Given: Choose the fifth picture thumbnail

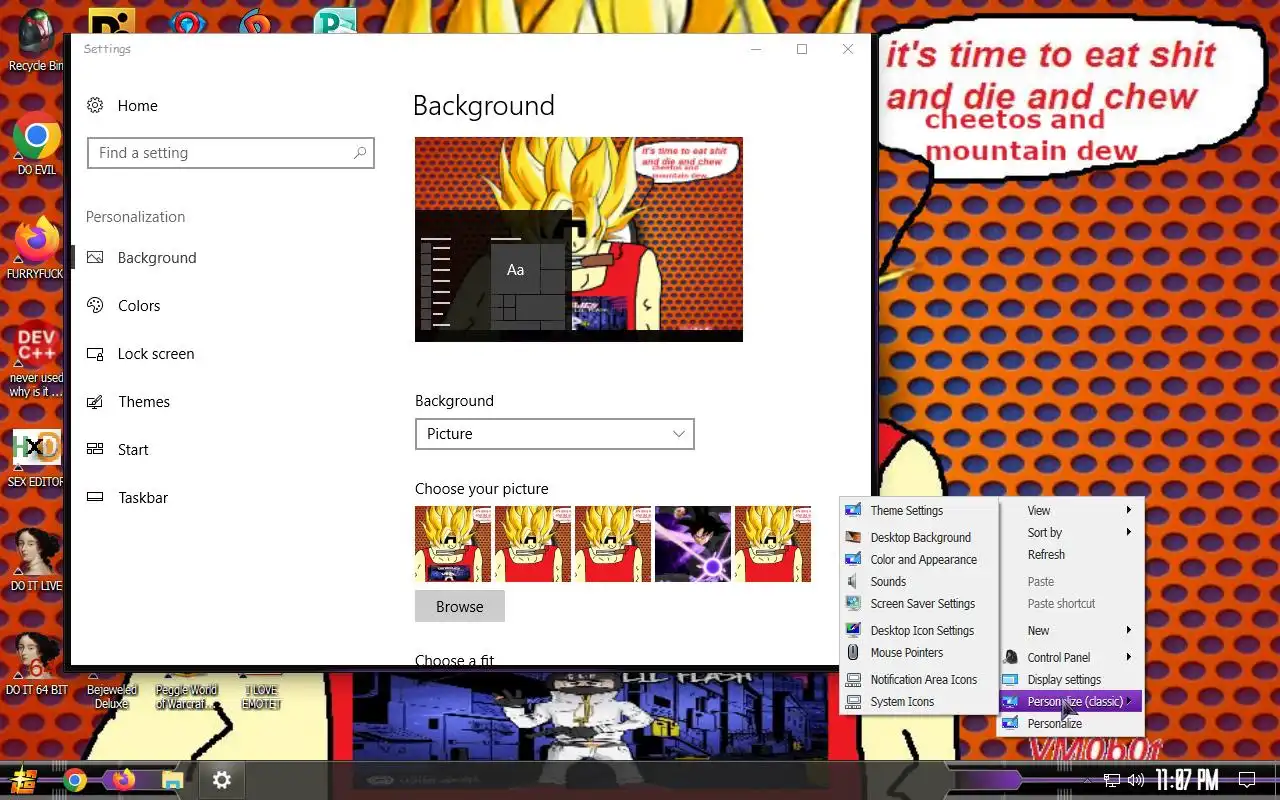Looking at the screenshot, I should [773, 544].
